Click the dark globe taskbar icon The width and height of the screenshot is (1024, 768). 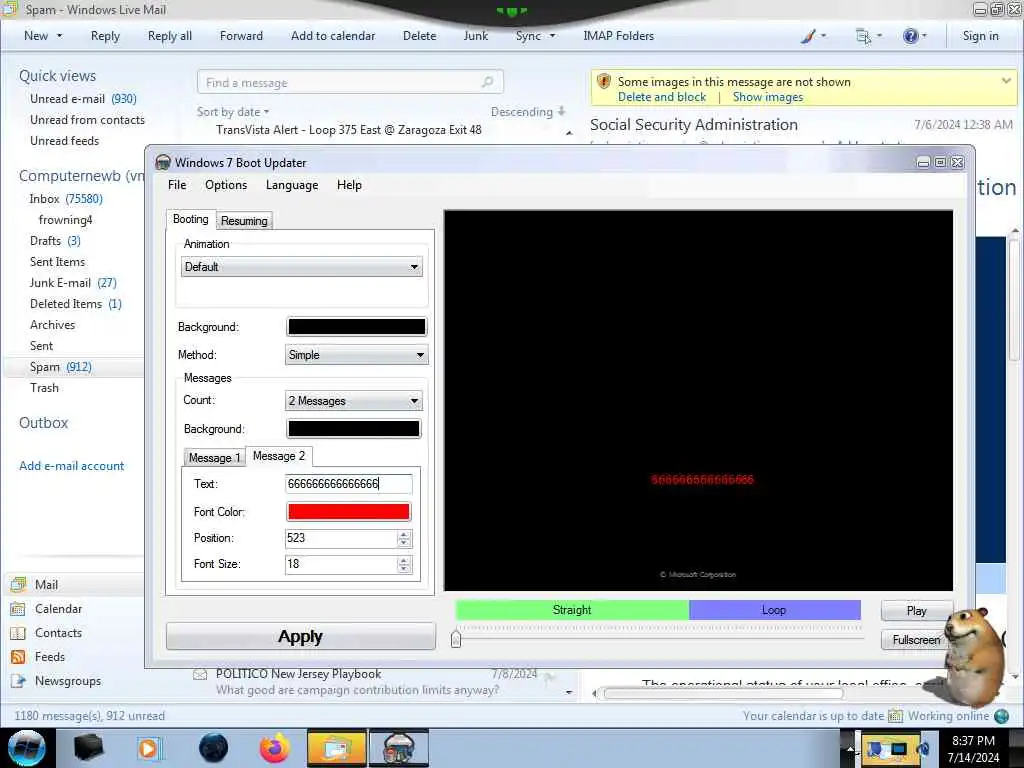[x=213, y=748]
